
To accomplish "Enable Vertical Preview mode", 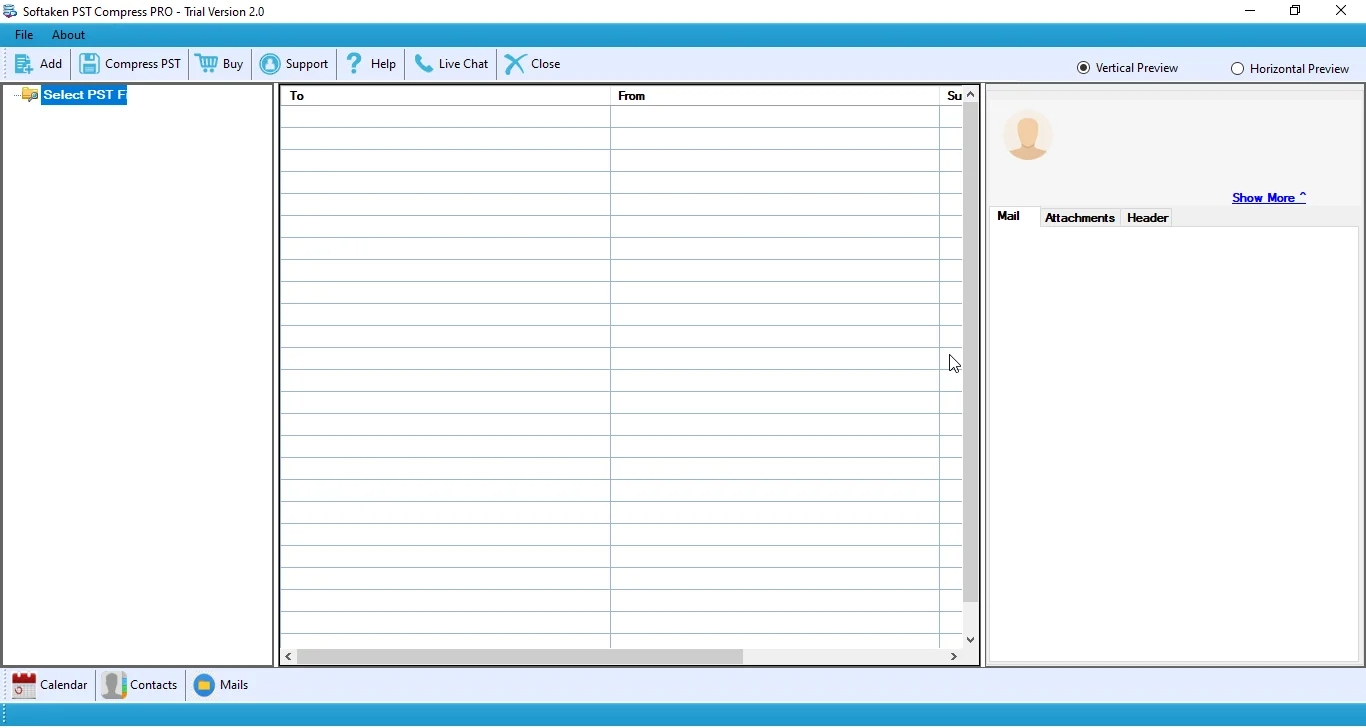I will 1086,67.
